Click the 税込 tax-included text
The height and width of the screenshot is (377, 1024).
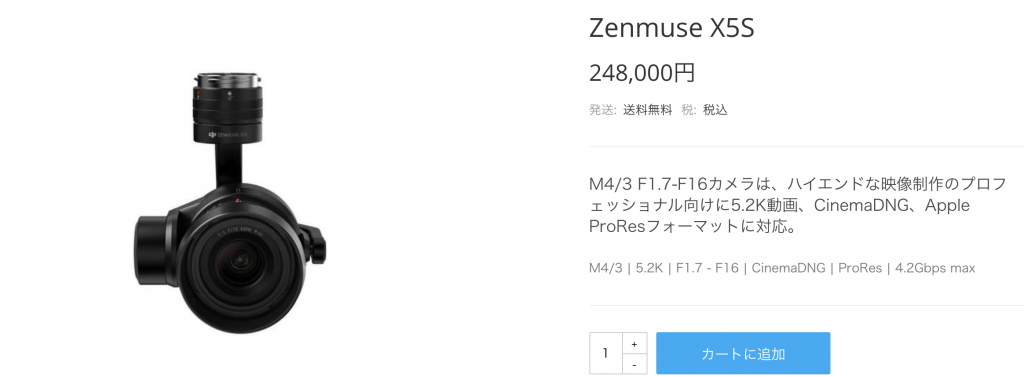pos(715,110)
